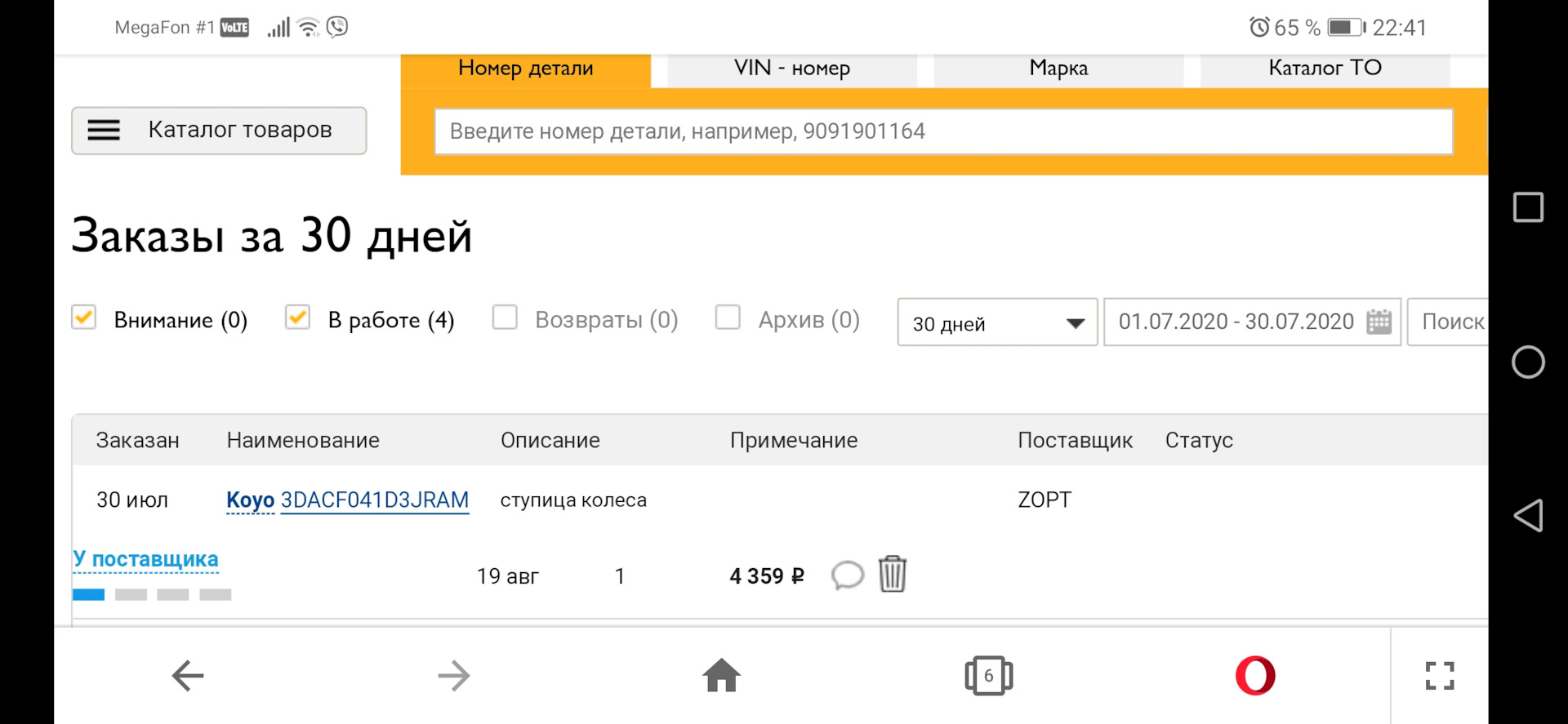This screenshot has height=724, width=1568.
Task: Open the tabs switcher showing 6 tabs
Action: click(x=988, y=675)
